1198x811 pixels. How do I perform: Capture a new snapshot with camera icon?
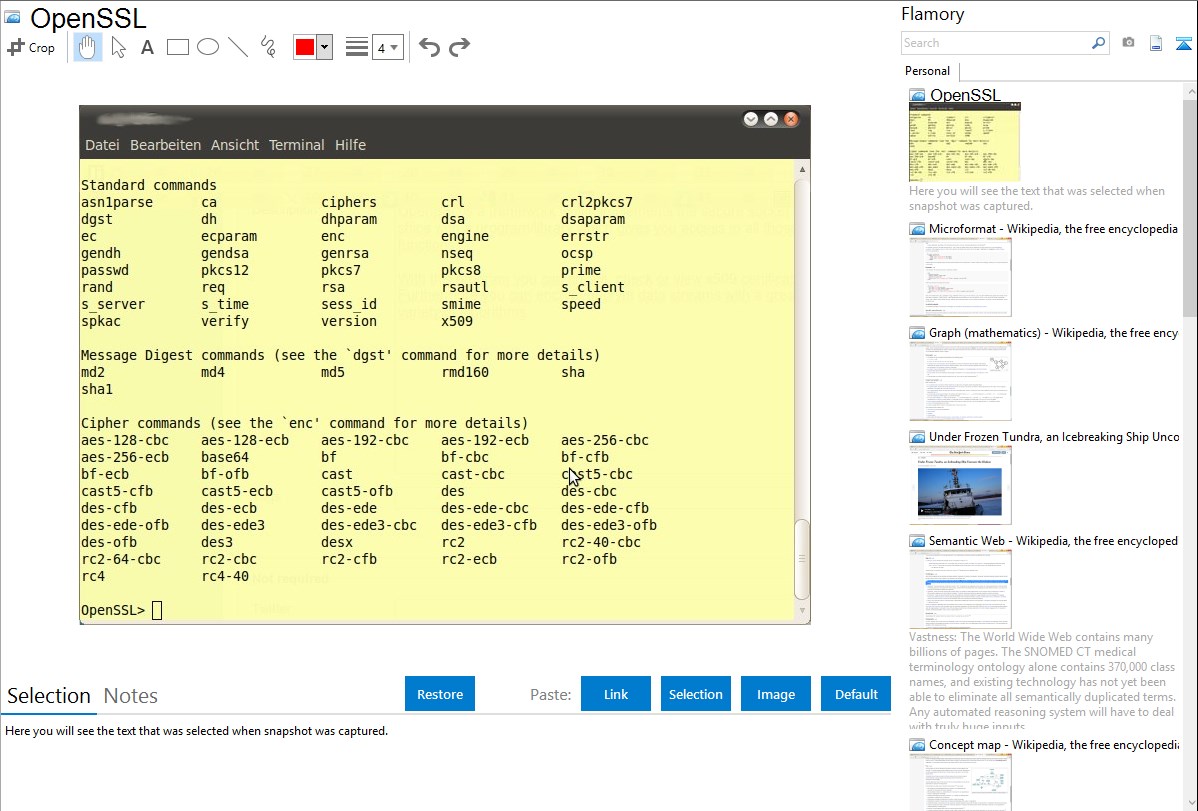1128,43
